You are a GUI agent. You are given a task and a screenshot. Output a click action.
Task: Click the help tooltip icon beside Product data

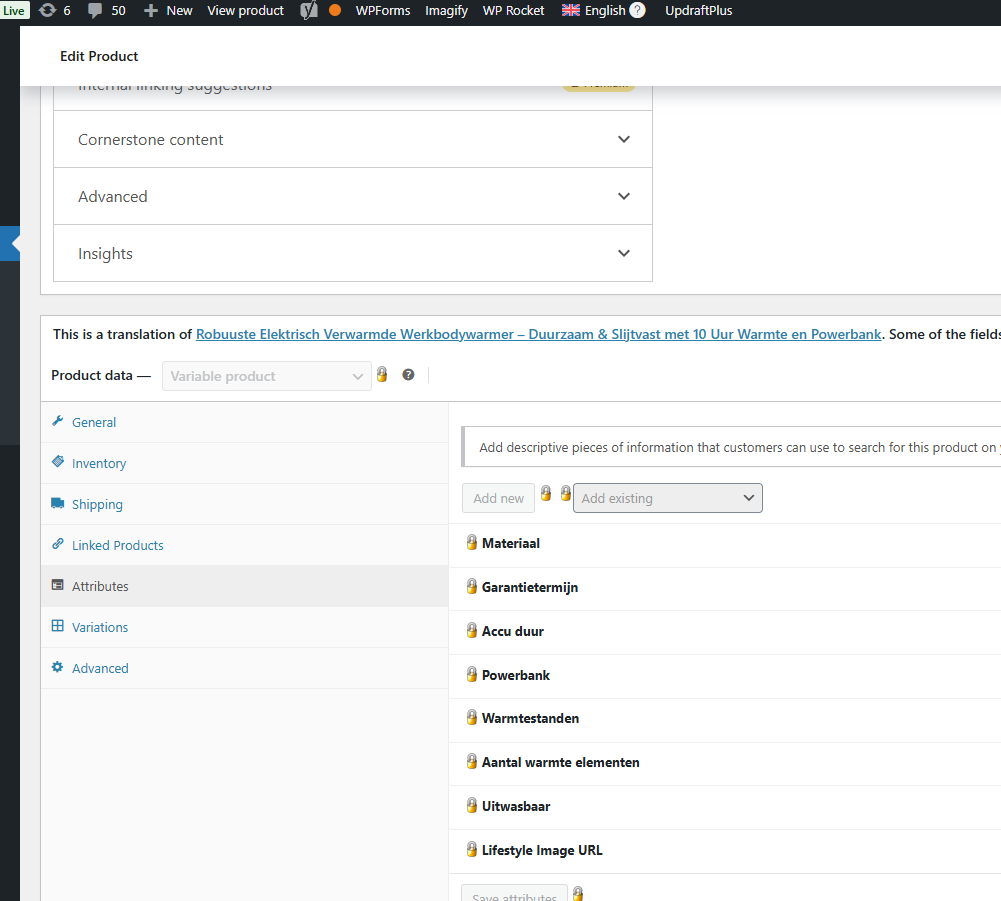(408, 375)
